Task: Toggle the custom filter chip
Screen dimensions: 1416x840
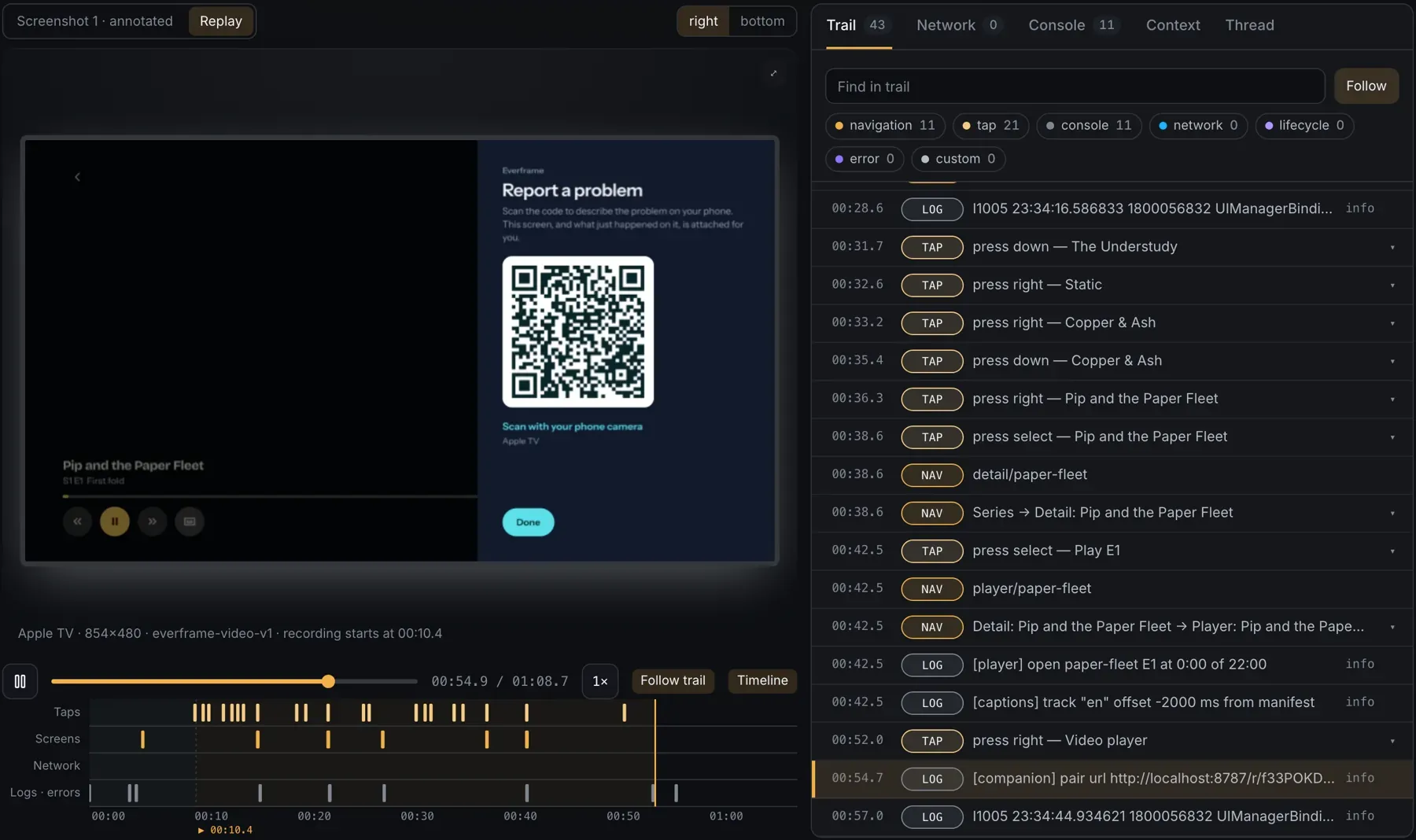Action: [x=958, y=159]
